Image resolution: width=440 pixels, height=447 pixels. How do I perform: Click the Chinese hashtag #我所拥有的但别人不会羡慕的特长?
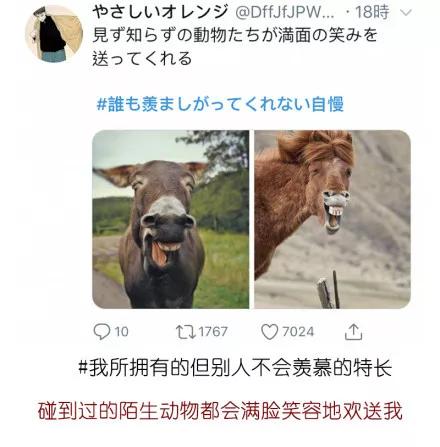tap(235, 368)
